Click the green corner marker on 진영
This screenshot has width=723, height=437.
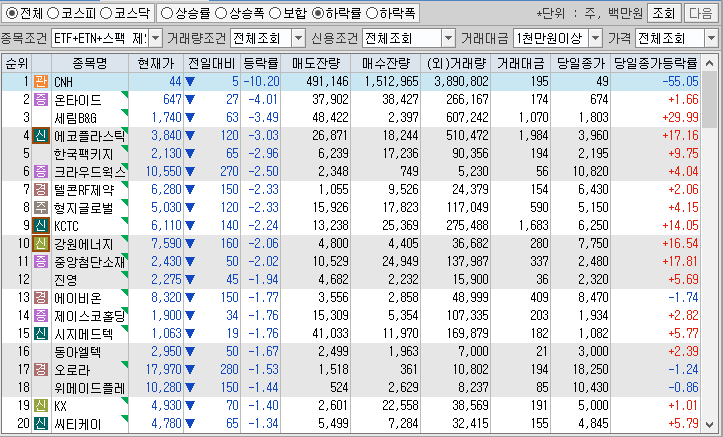point(125,274)
